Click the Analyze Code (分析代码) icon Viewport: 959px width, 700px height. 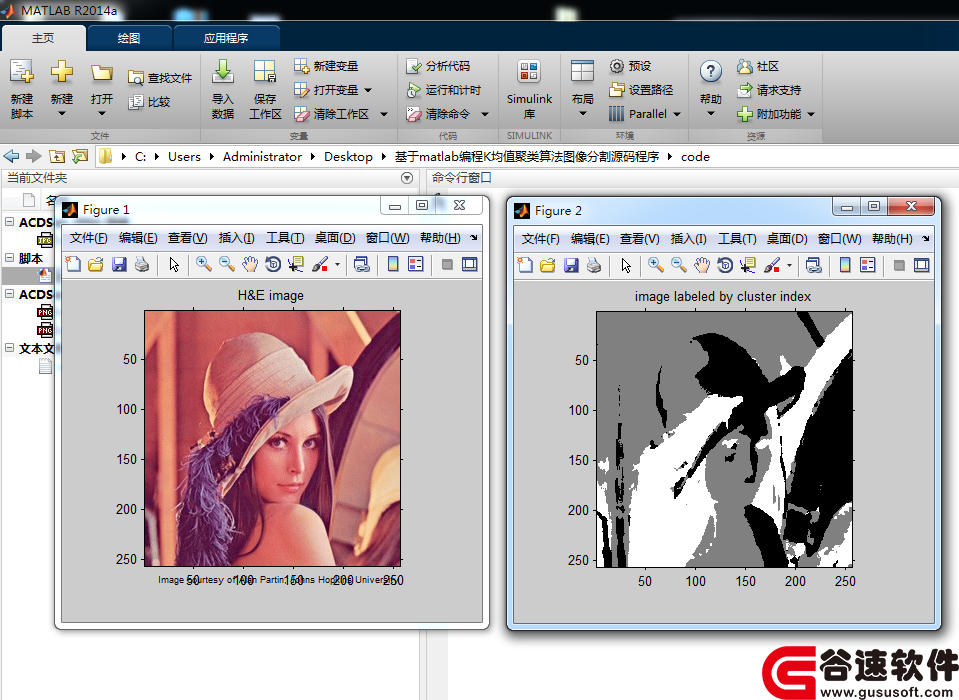click(x=413, y=66)
